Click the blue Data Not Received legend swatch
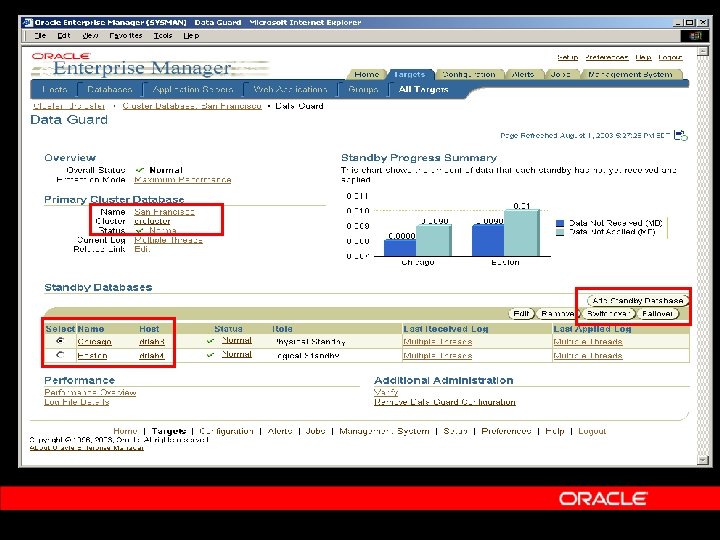 tap(560, 223)
